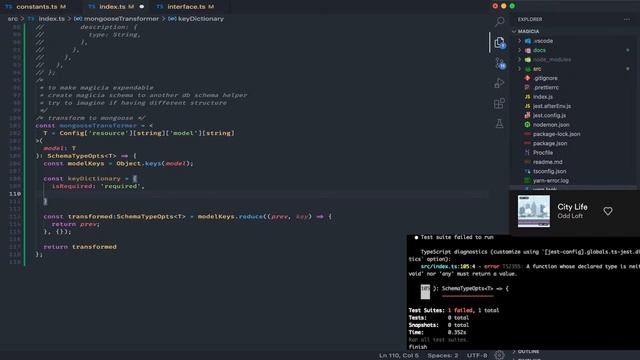Click the UTF-8 encoding status item
Image resolution: width=640 pixels, height=360 pixels.
(x=477, y=356)
